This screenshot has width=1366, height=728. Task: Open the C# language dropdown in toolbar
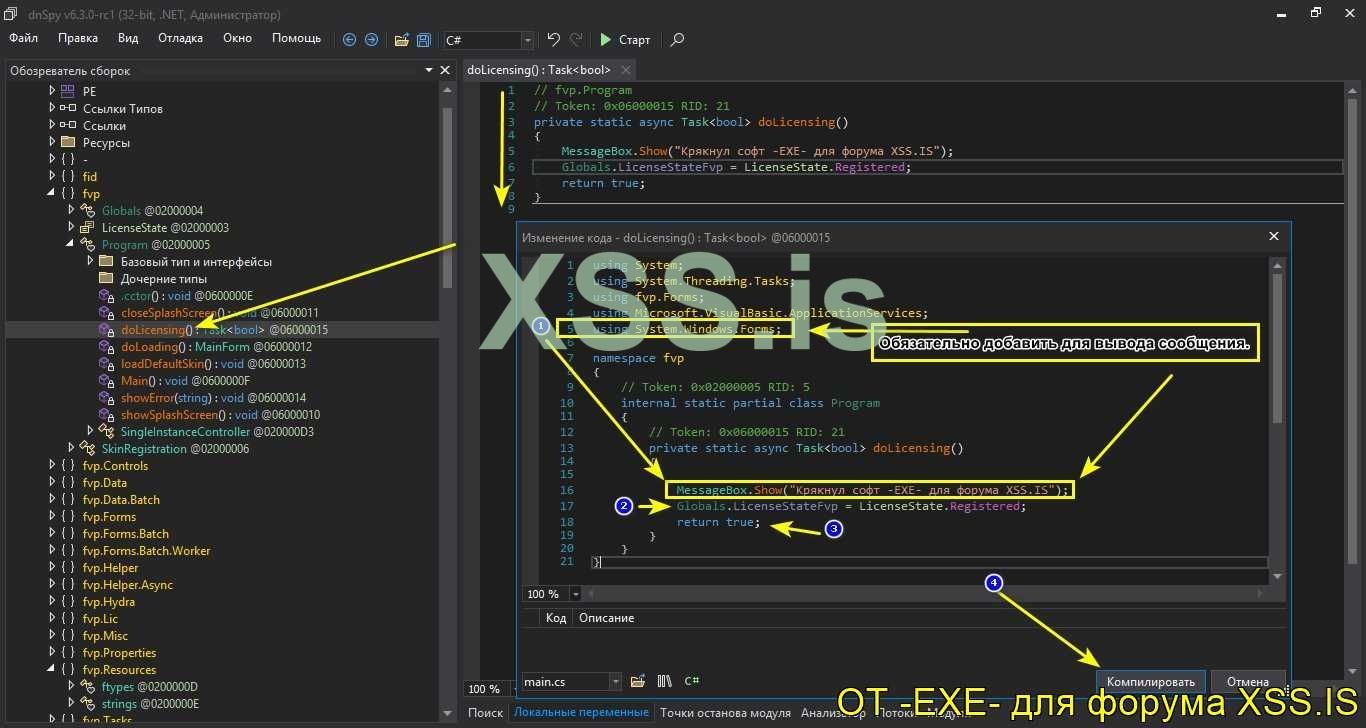(x=527, y=40)
